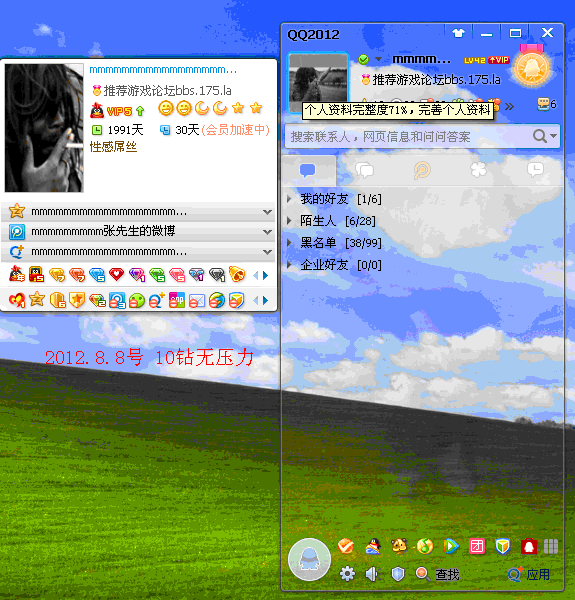Expand the 张先生的微博 section row
Image resolution: width=575 pixels, height=600 pixels.
(x=138, y=232)
